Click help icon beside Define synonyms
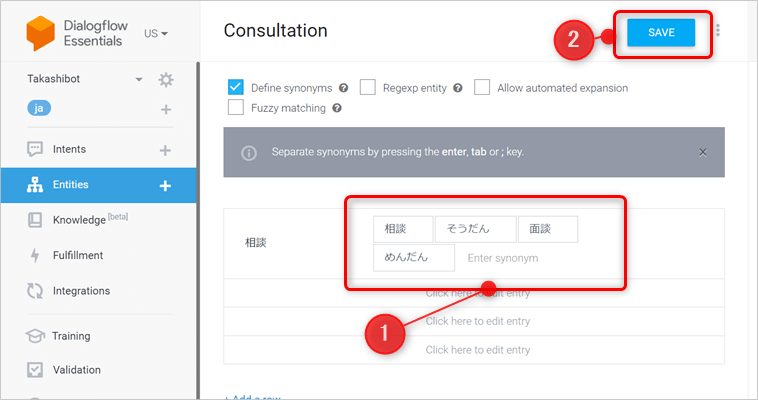The width and height of the screenshot is (758, 400). point(343,88)
